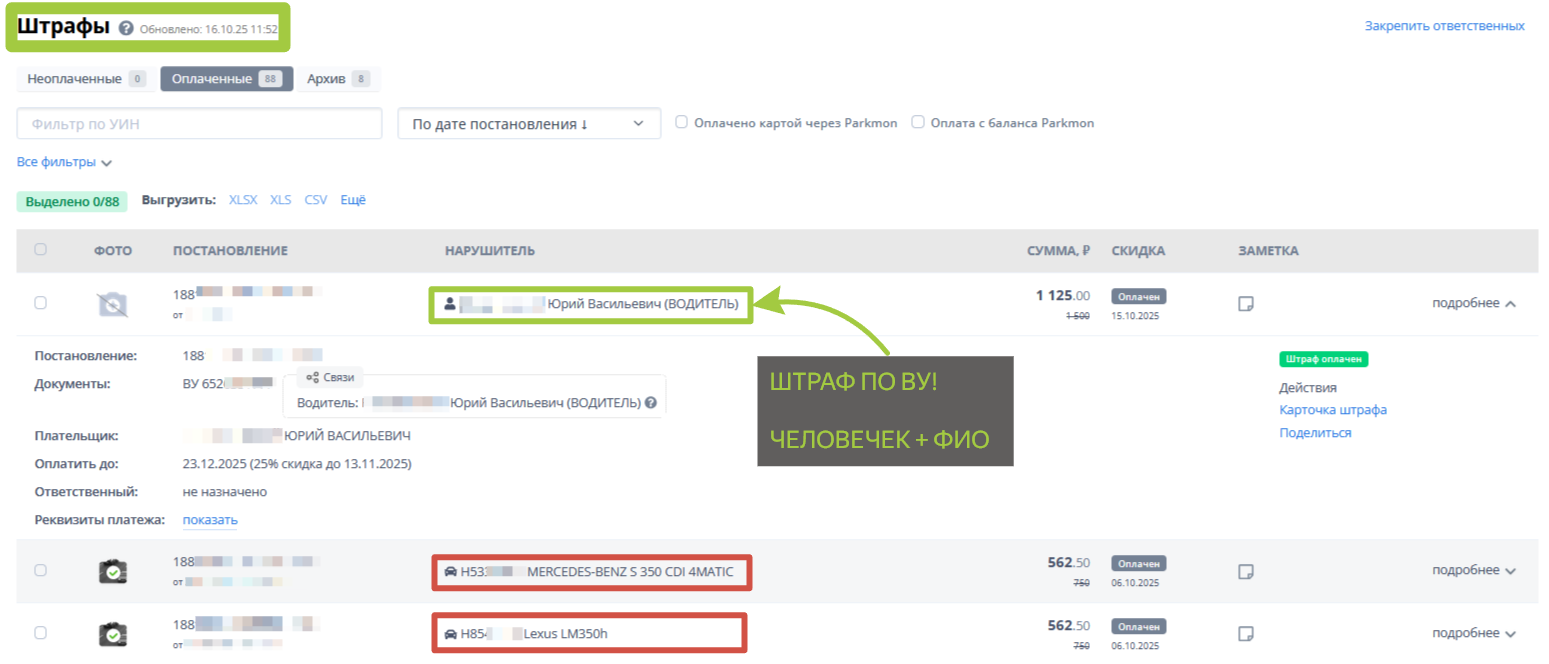Switch to the 'Неоплаченные' tab
The image size is (1549, 664).
[x=85, y=79]
